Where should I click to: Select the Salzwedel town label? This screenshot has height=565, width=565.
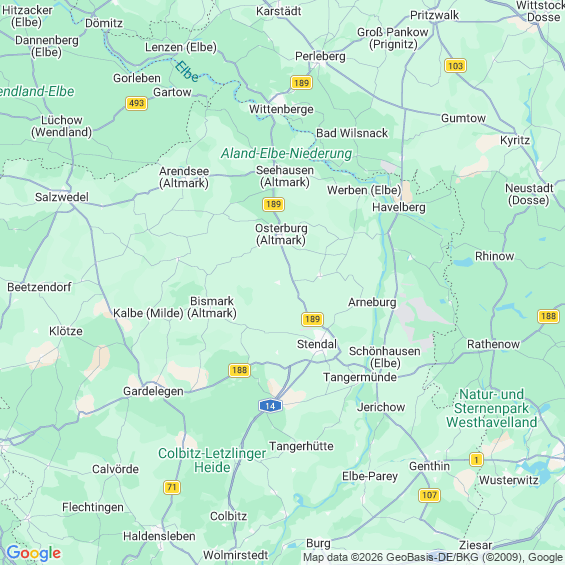point(62,197)
